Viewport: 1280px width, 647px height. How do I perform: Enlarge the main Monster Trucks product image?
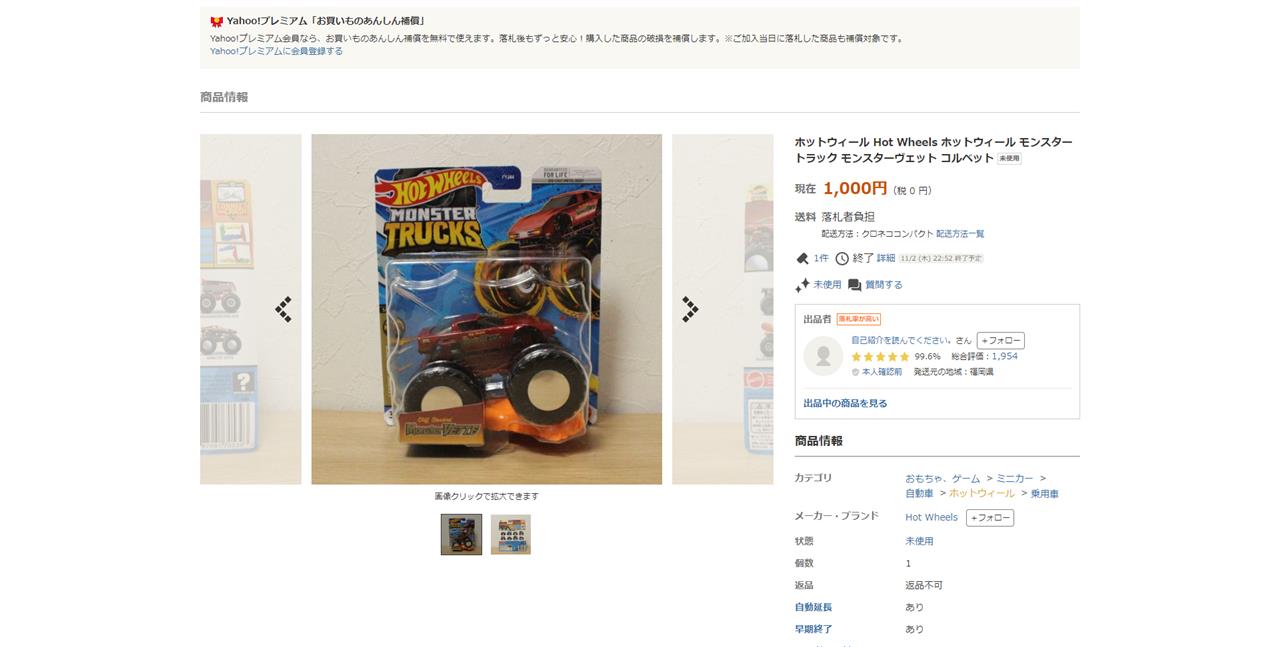pos(487,309)
